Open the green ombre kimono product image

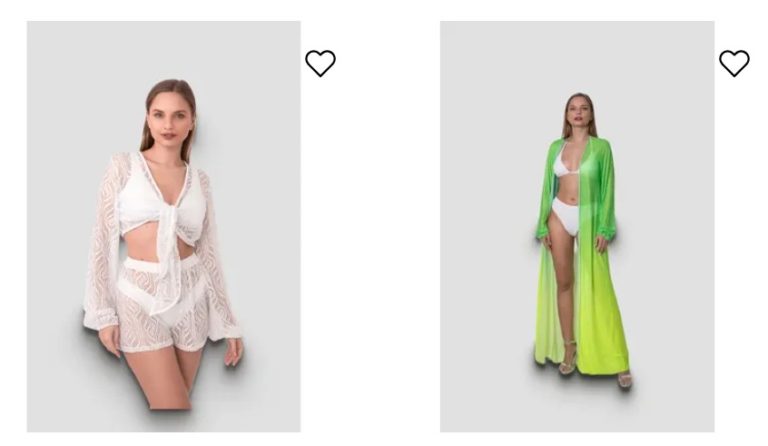(577, 226)
